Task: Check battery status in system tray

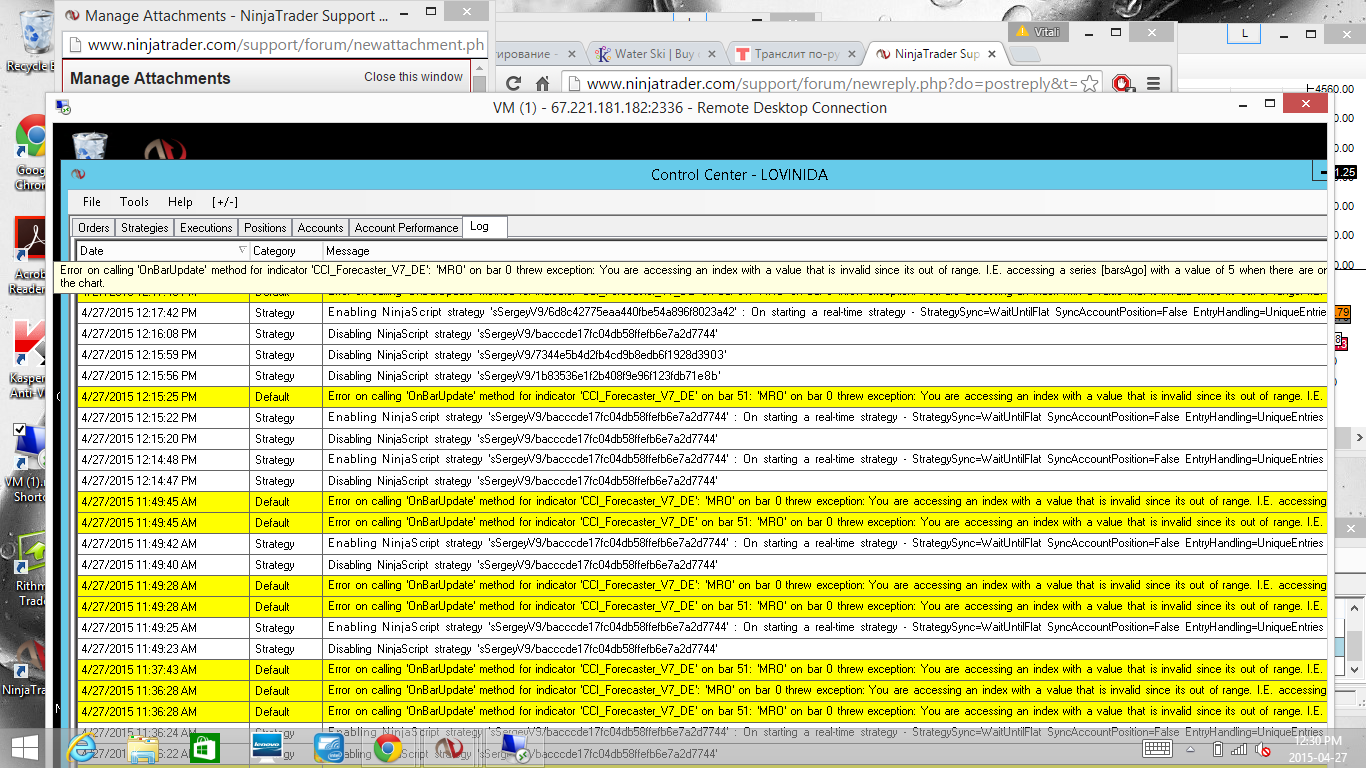Action: coord(1217,749)
